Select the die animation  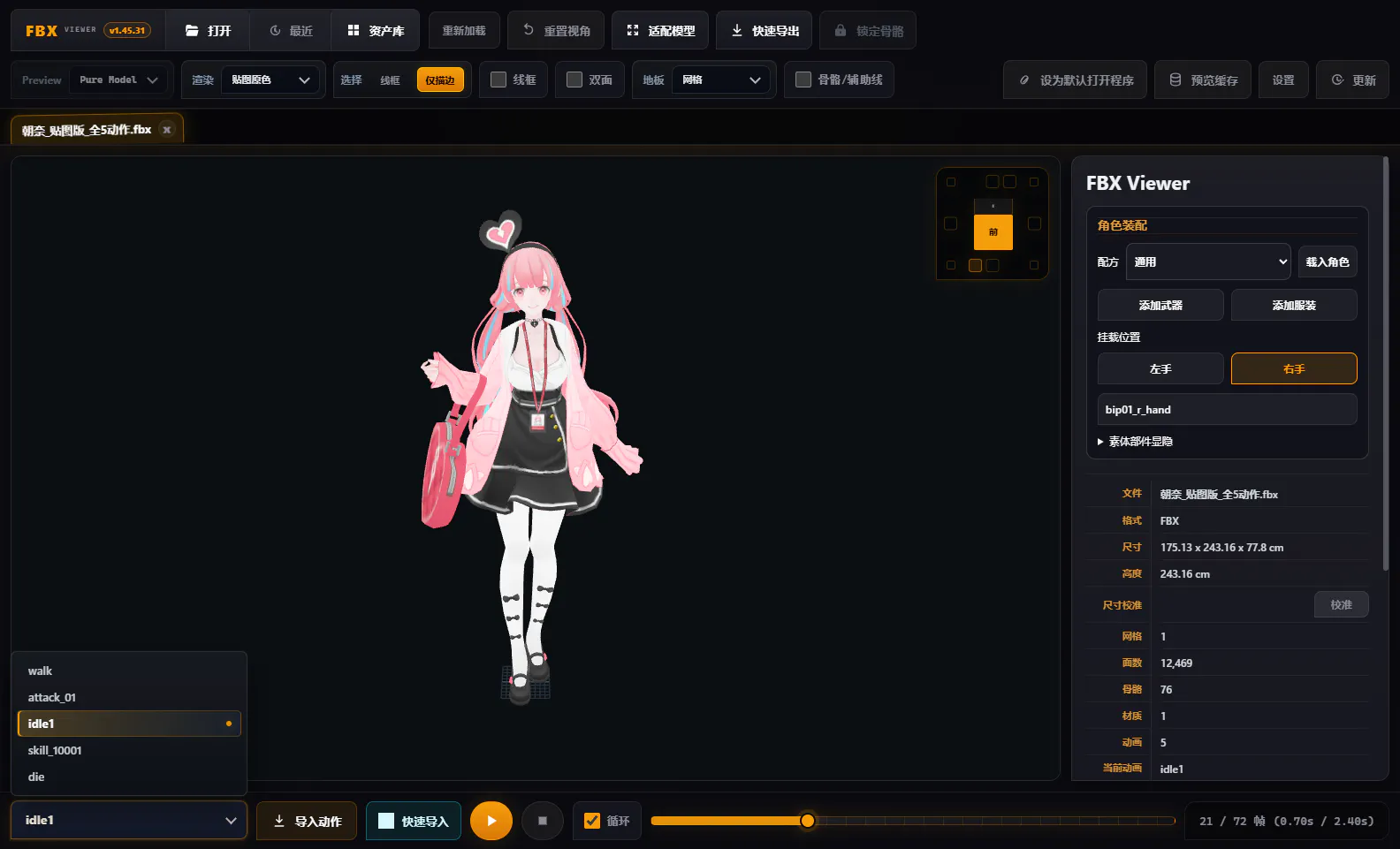tap(129, 777)
